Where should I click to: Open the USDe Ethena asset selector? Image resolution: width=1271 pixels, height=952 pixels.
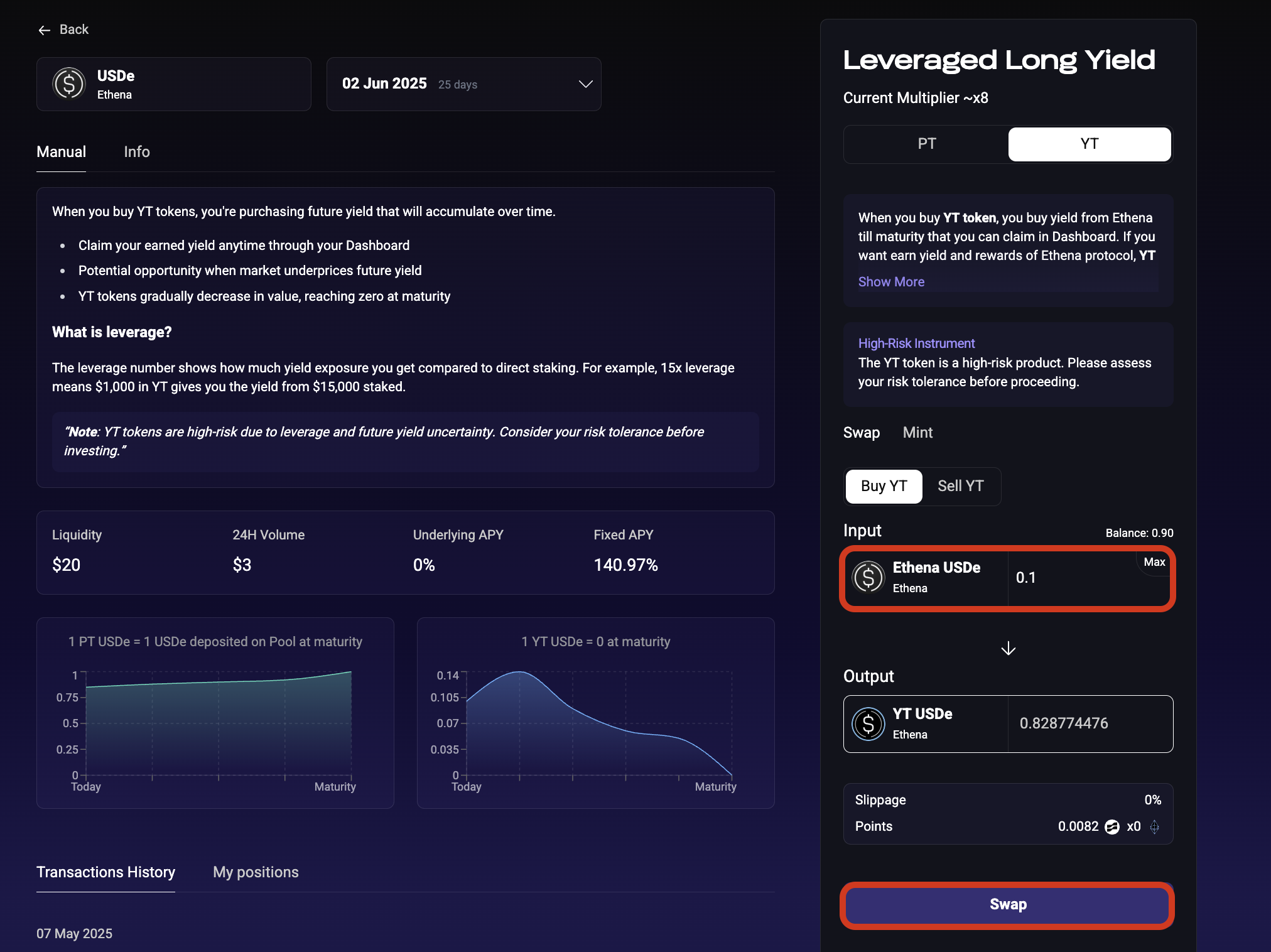tap(174, 84)
